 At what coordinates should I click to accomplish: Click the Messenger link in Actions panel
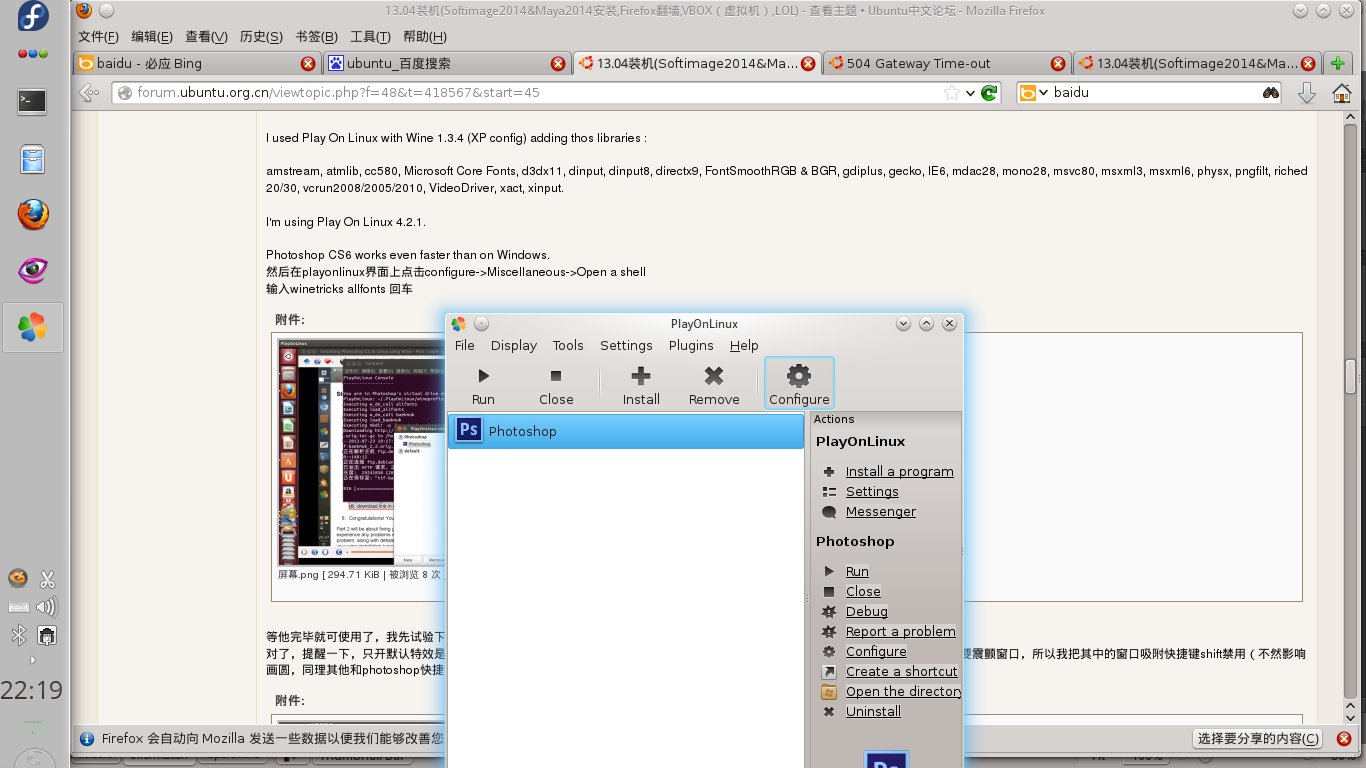(881, 511)
